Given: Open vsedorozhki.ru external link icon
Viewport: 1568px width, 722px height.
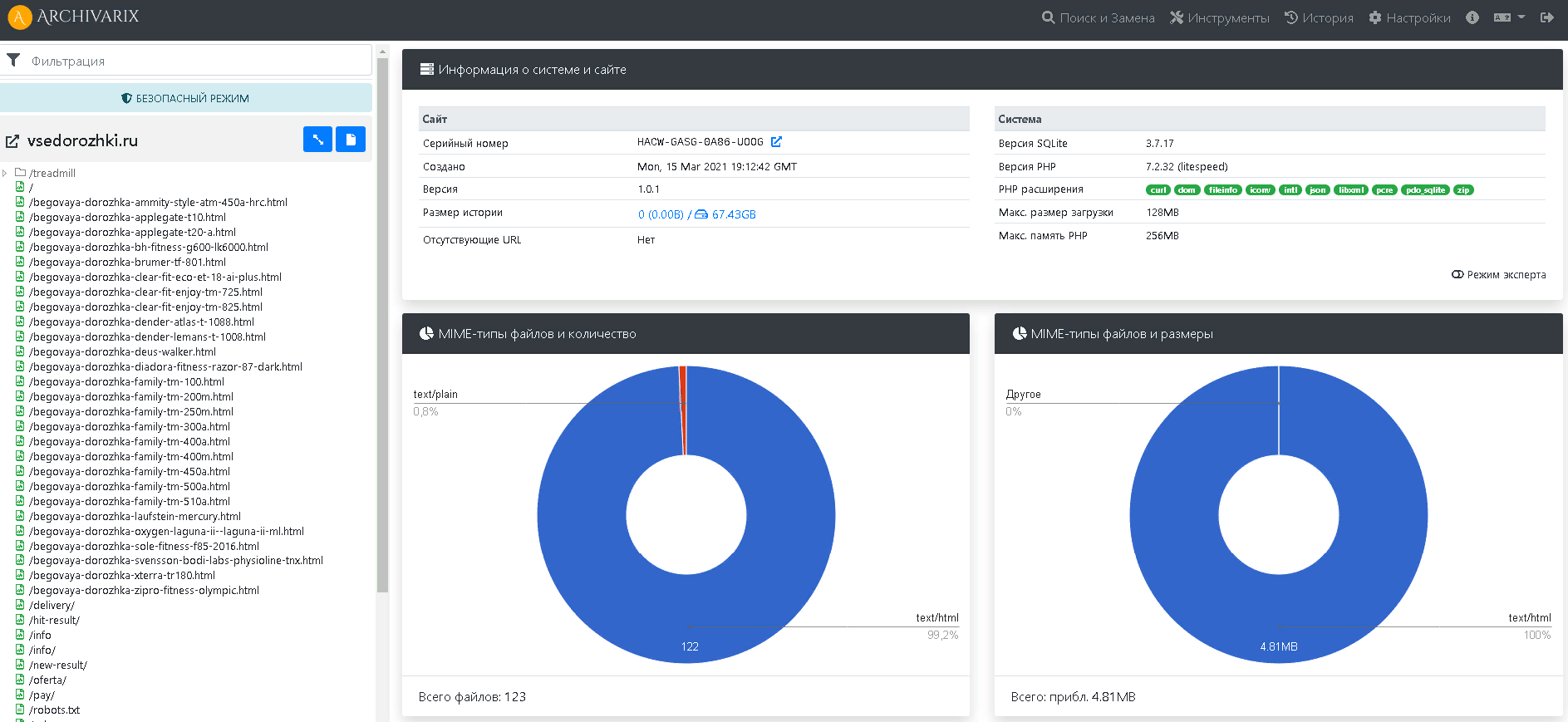Looking at the screenshot, I should pyautogui.click(x=12, y=142).
